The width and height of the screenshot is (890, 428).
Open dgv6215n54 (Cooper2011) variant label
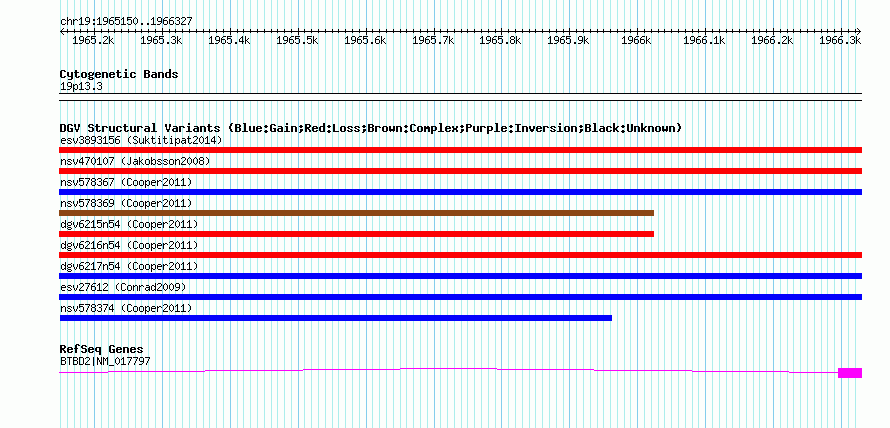129,224
